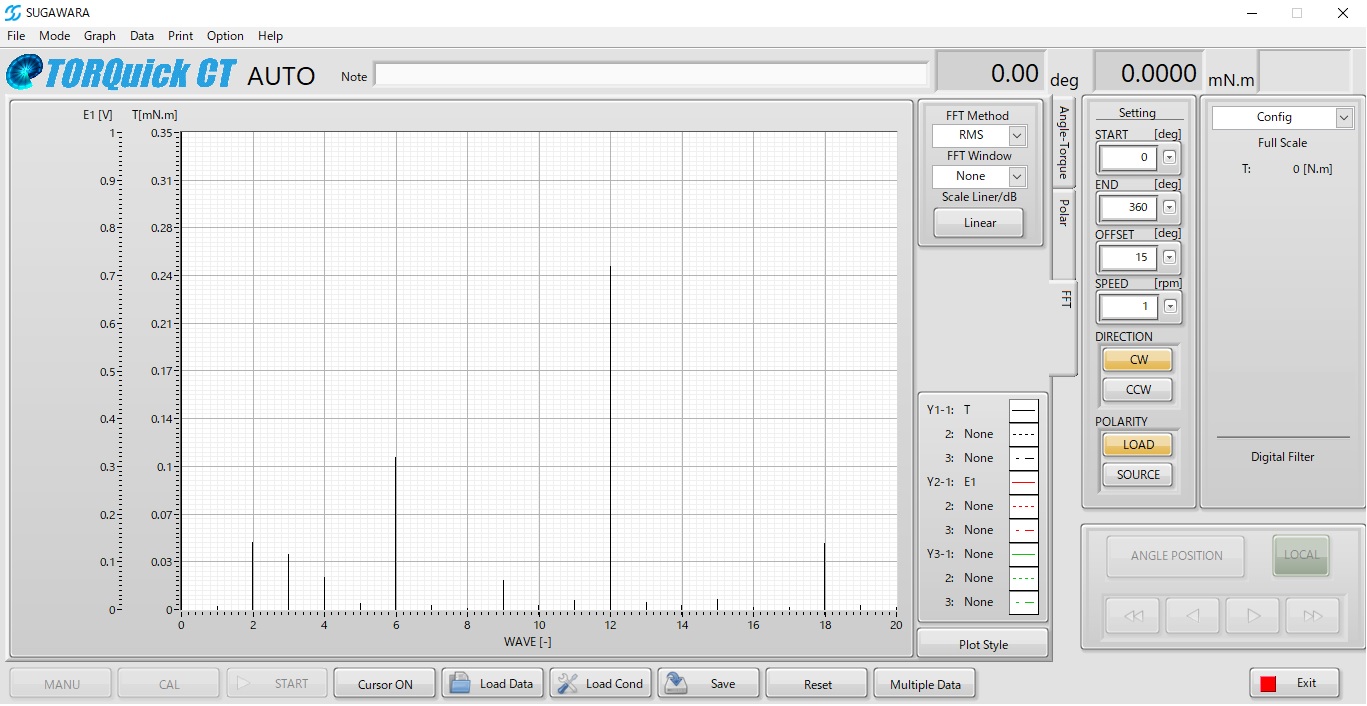Click step forward arrow button
The image size is (1367, 706).
1253,616
